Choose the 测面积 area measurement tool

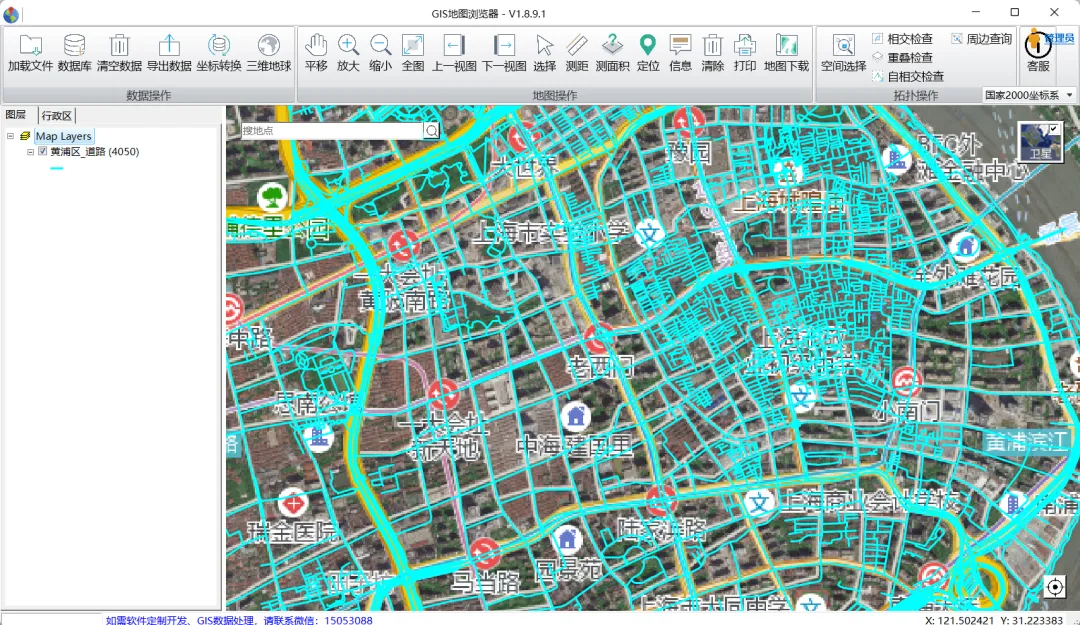(612, 46)
